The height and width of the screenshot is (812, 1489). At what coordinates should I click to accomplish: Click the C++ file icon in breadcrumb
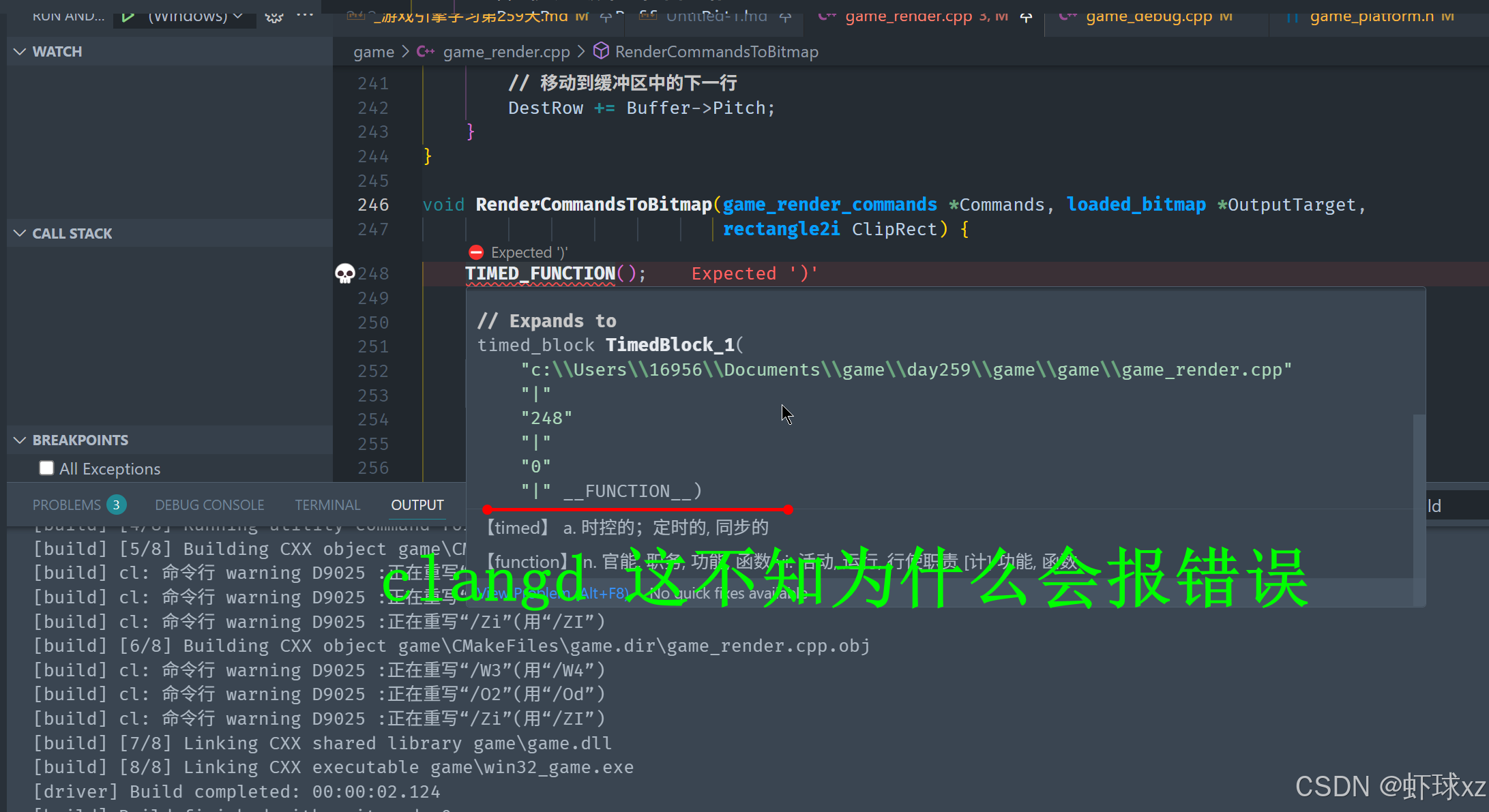click(x=426, y=52)
